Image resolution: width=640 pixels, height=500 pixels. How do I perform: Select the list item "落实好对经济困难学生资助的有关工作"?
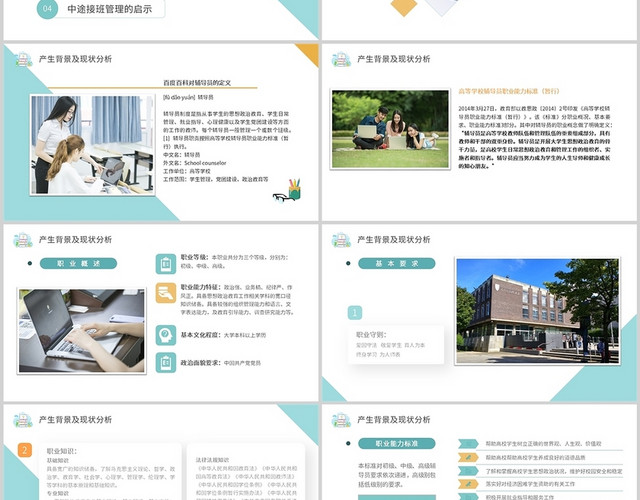(x=530, y=484)
